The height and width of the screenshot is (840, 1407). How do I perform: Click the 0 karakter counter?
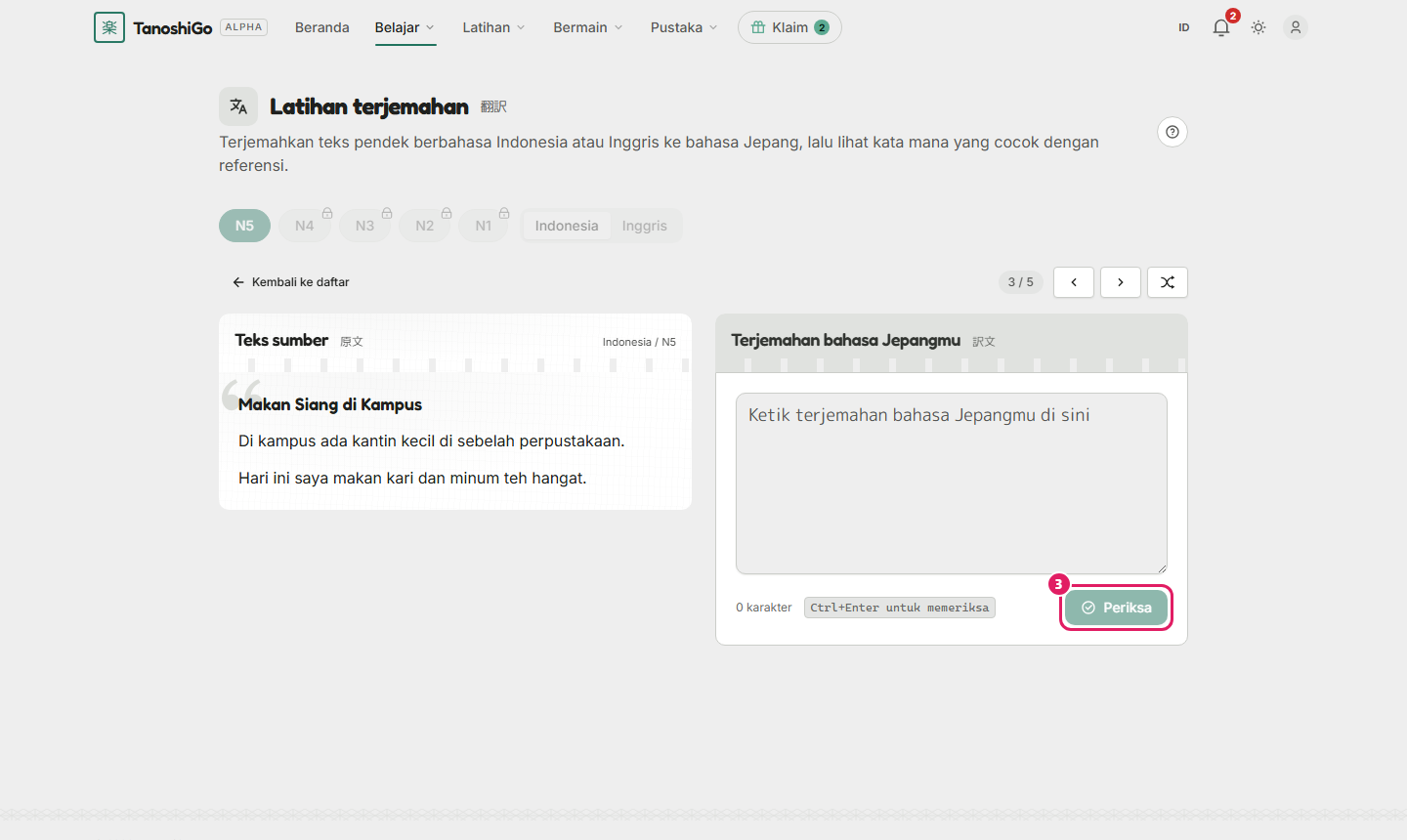764,608
